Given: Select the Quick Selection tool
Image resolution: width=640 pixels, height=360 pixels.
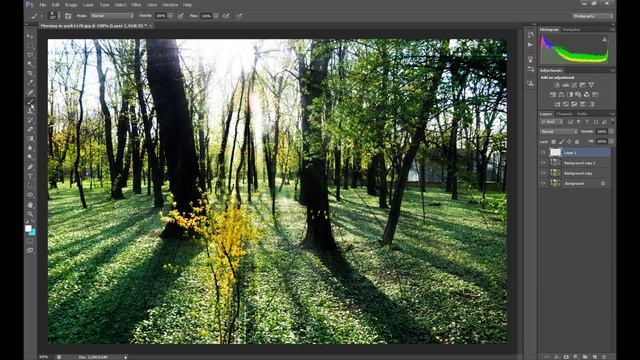Looking at the screenshot, I should click(30, 64).
